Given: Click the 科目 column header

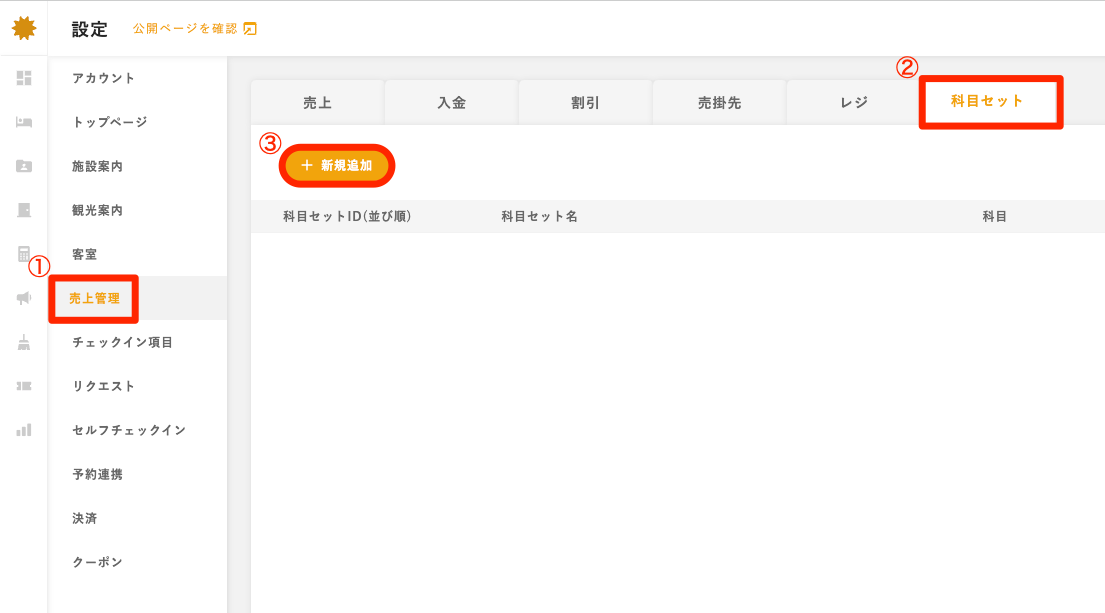Looking at the screenshot, I should click(x=994, y=216).
